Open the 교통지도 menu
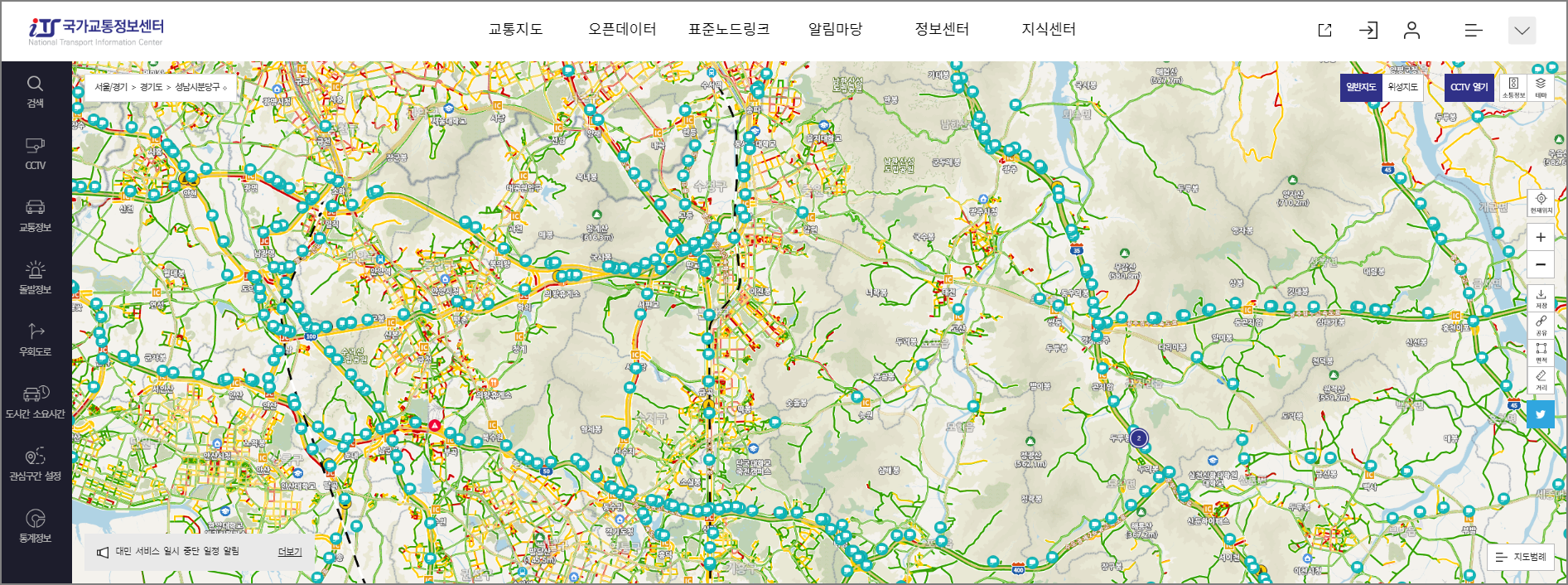The width and height of the screenshot is (1568, 585). [x=515, y=29]
